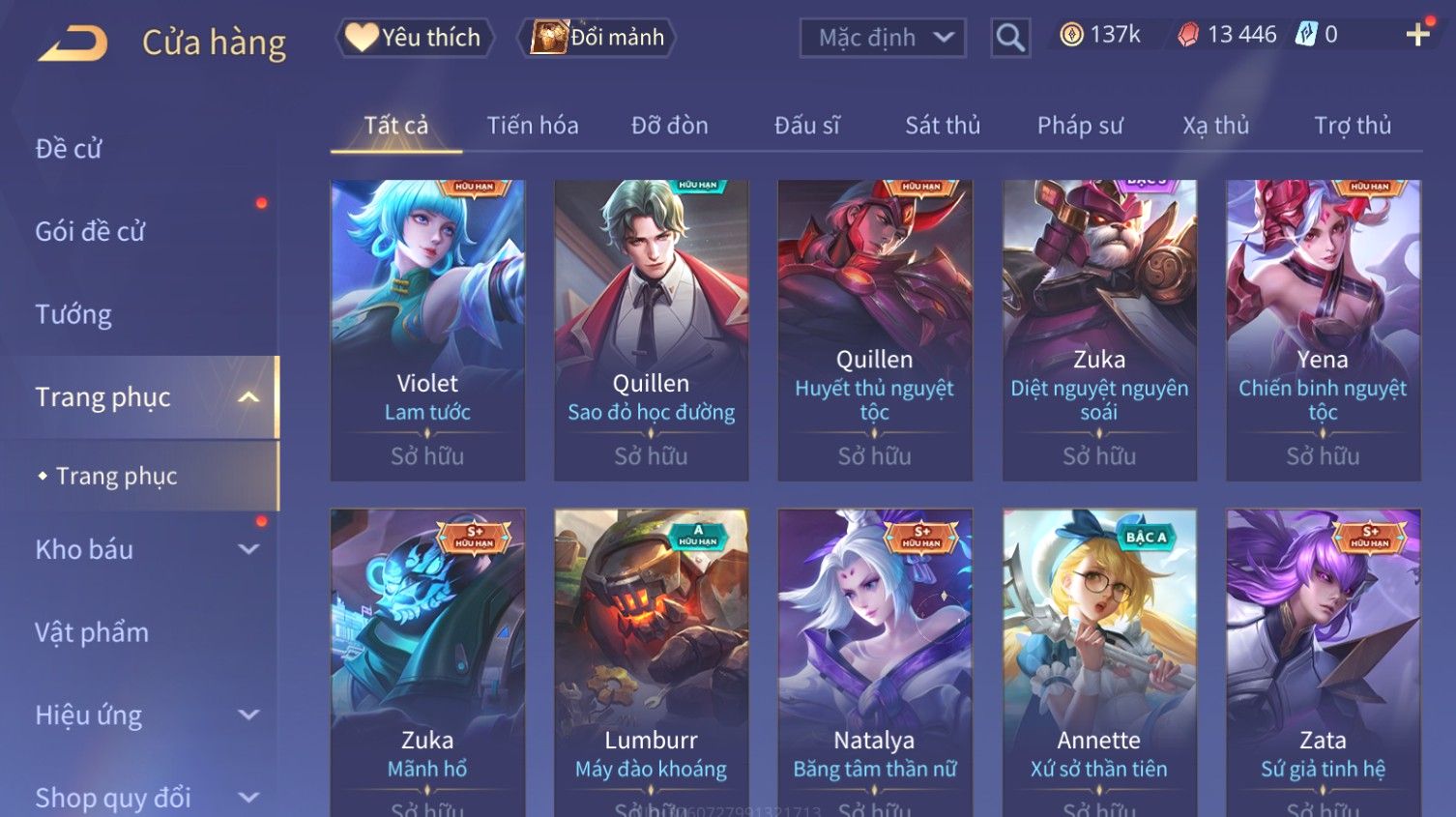Tap the blue voucher currency icon
The image size is (1456, 817).
(1306, 35)
